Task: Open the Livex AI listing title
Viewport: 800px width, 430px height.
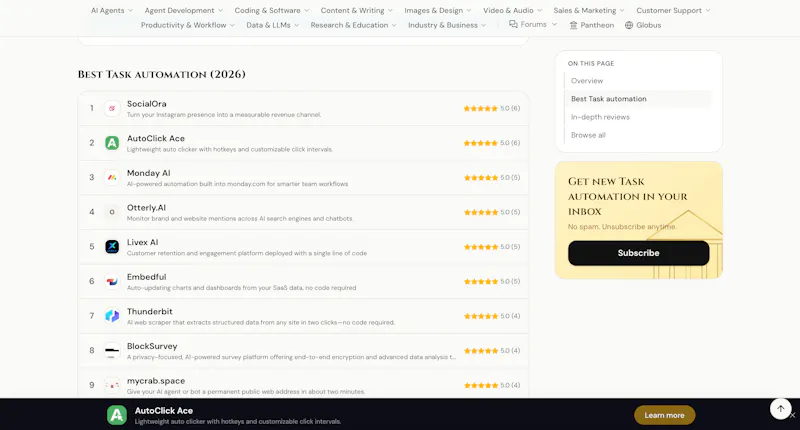Action: pos(142,242)
